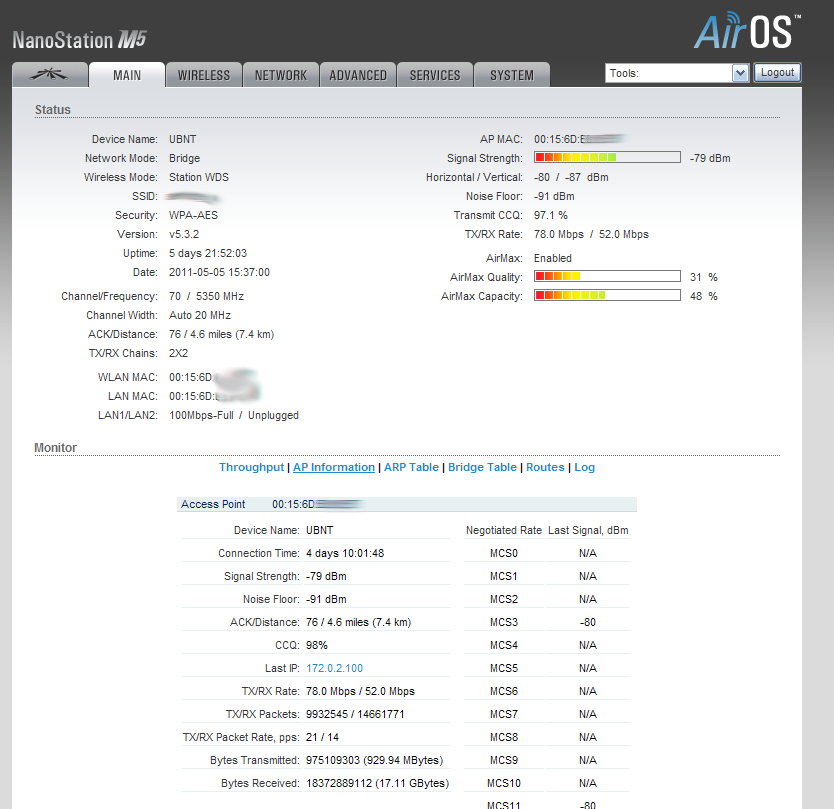
Task: Click the TX/RX Packets value 9932545 / 14661771
Action: 355,714
